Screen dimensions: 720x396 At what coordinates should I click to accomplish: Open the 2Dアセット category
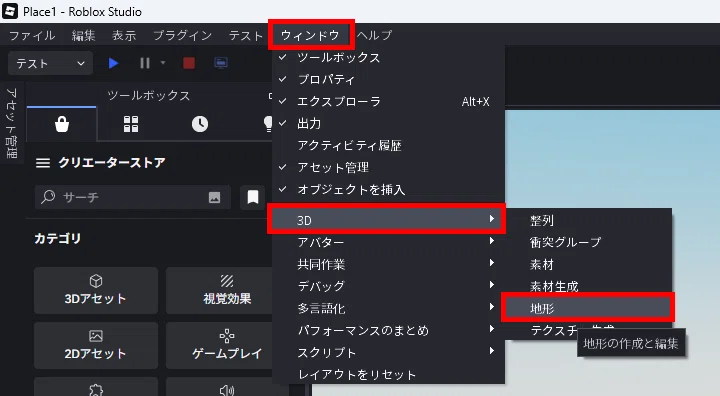[96, 345]
